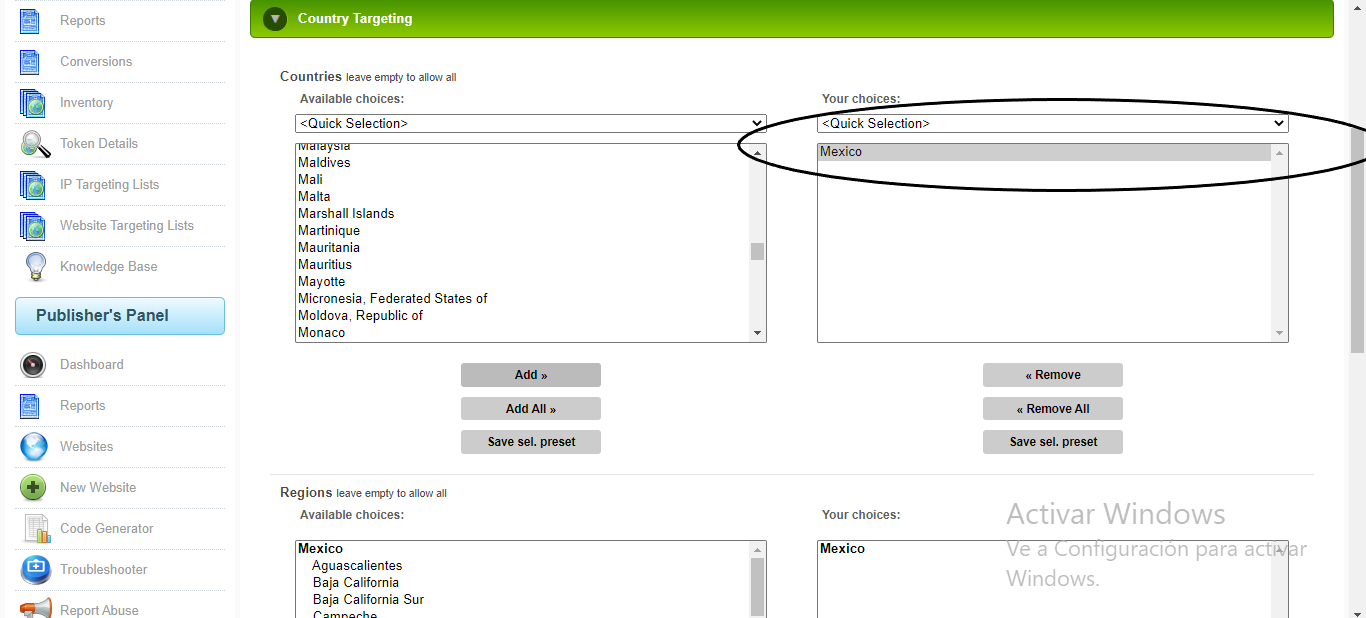Click the Dashboard gauge icon
This screenshot has height=618, width=1366.
coord(33,365)
